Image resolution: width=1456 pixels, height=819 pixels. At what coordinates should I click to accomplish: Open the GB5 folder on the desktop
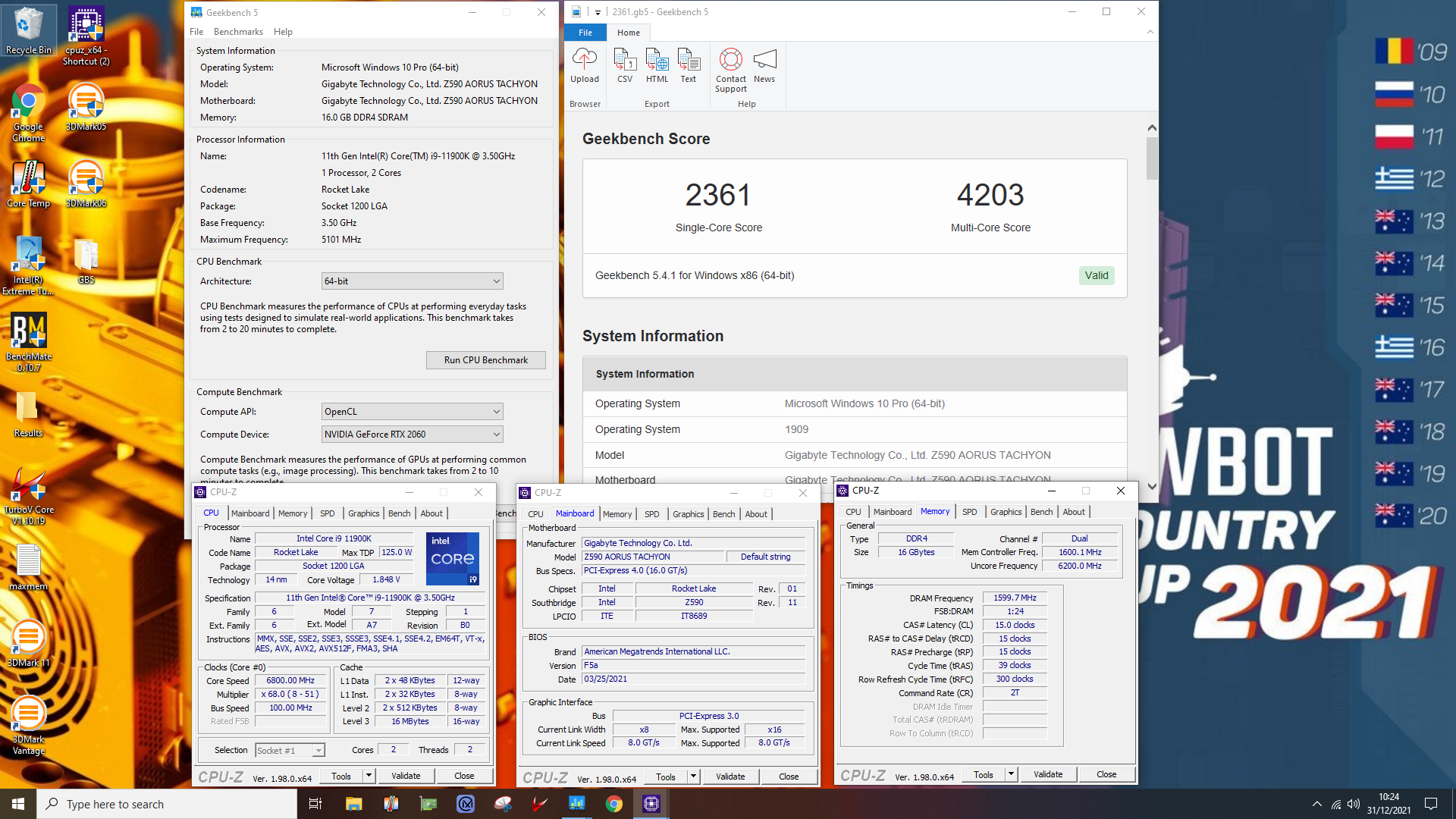pyautogui.click(x=86, y=261)
